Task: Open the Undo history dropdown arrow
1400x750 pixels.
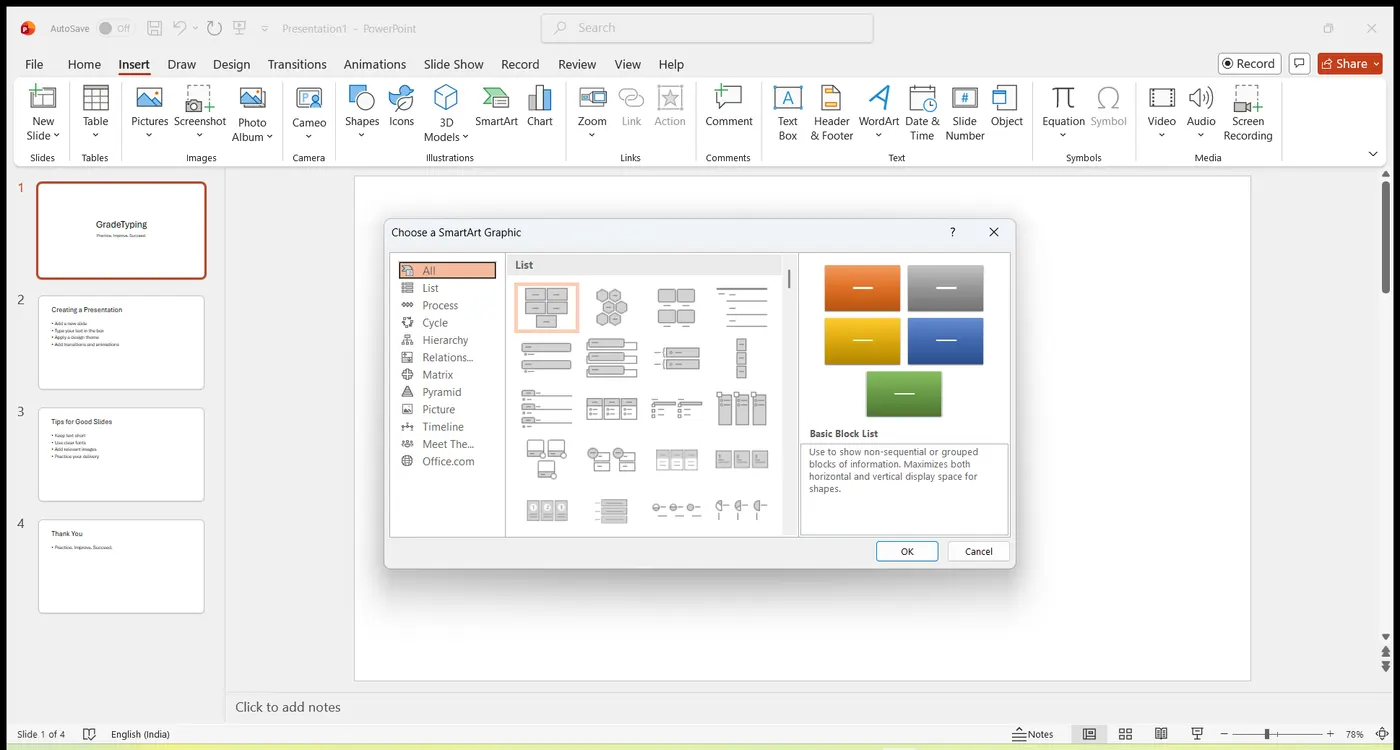Action: pos(195,29)
